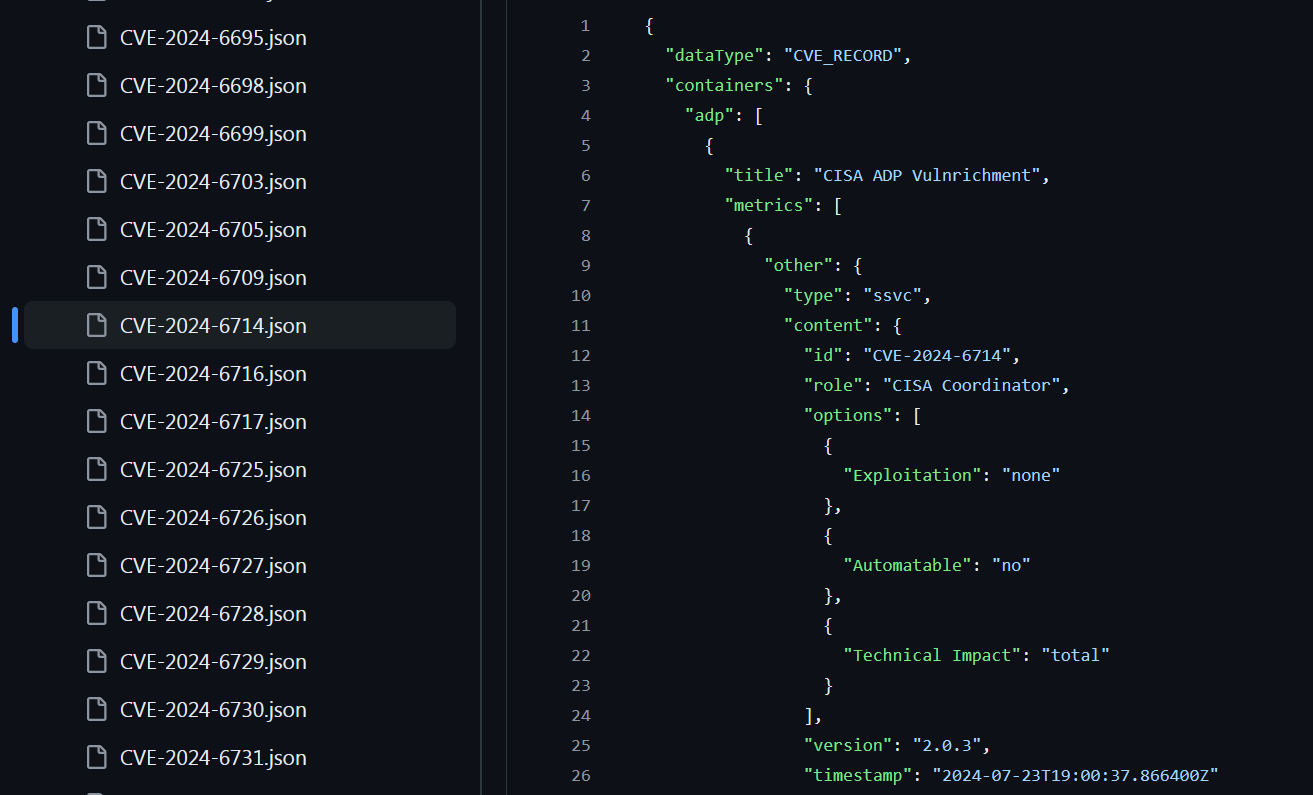Image resolution: width=1313 pixels, height=795 pixels.
Task: Select CVE-2024-6726.json file entry
Action: (213, 518)
